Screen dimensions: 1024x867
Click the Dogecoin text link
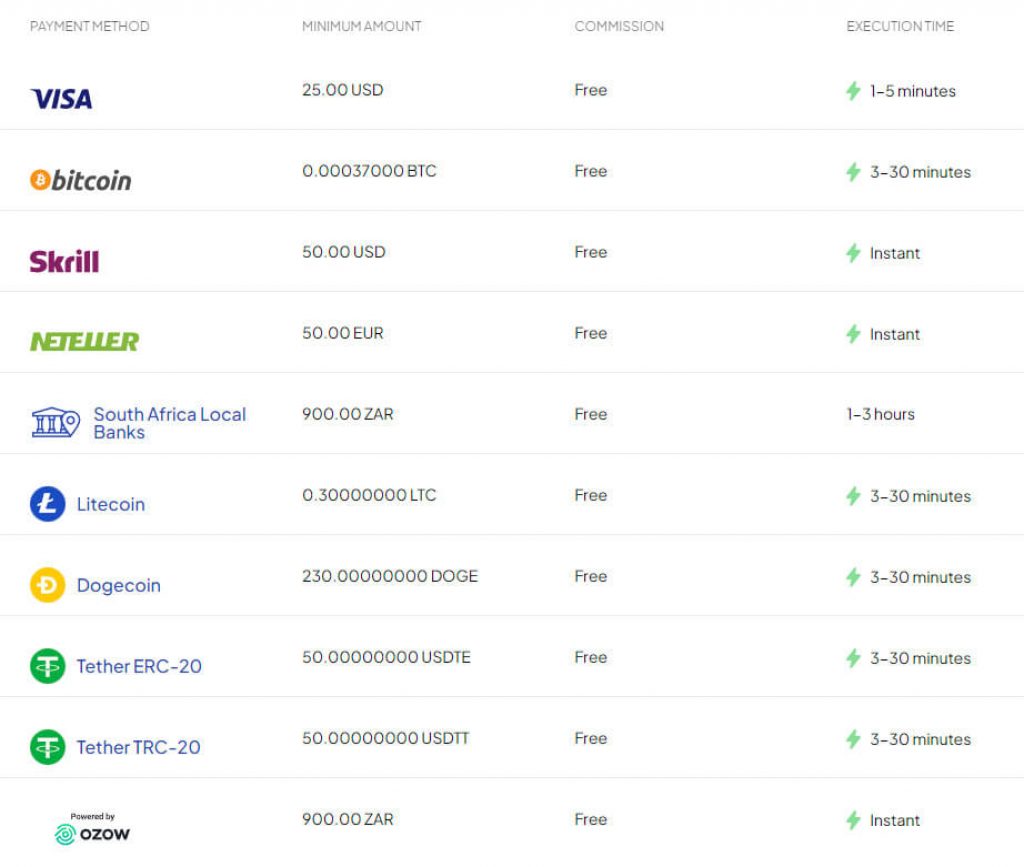point(118,585)
